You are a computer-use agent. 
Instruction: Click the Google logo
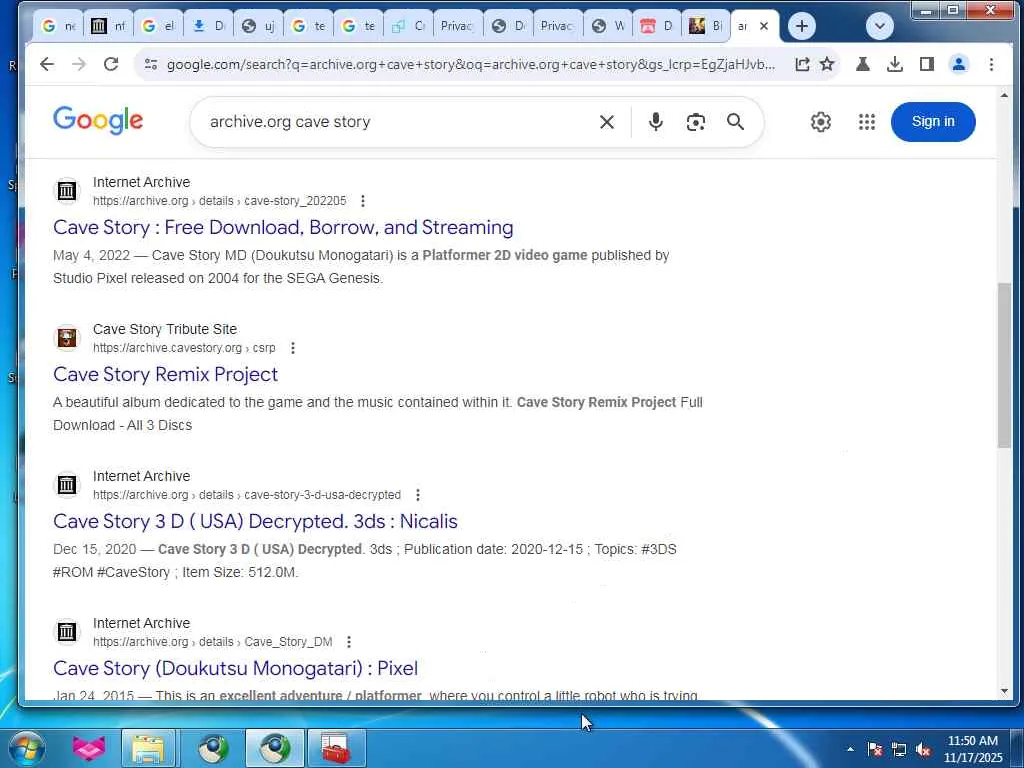[98, 121]
